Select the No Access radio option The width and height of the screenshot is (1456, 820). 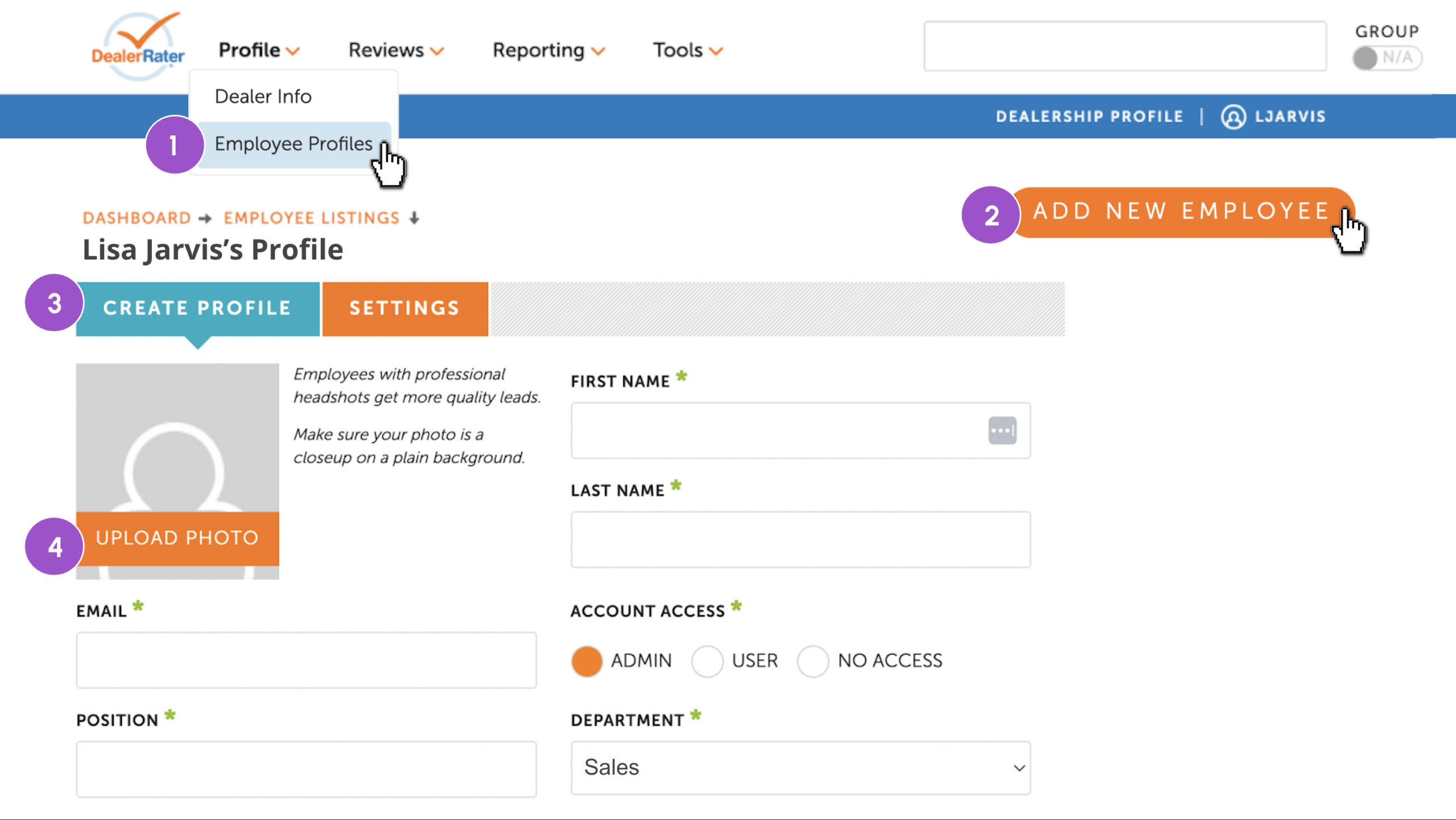pyautogui.click(x=813, y=661)
